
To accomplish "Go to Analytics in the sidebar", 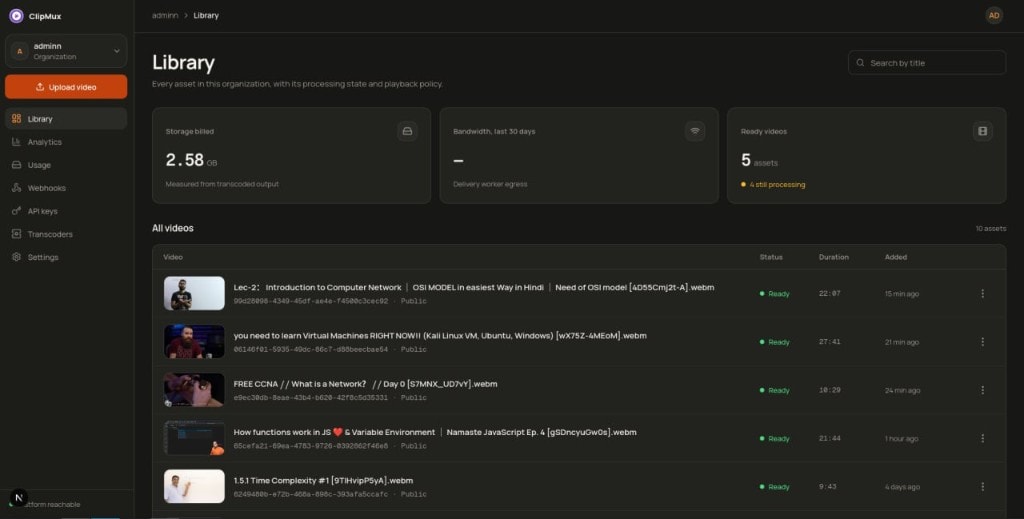I will click(66, 142).
